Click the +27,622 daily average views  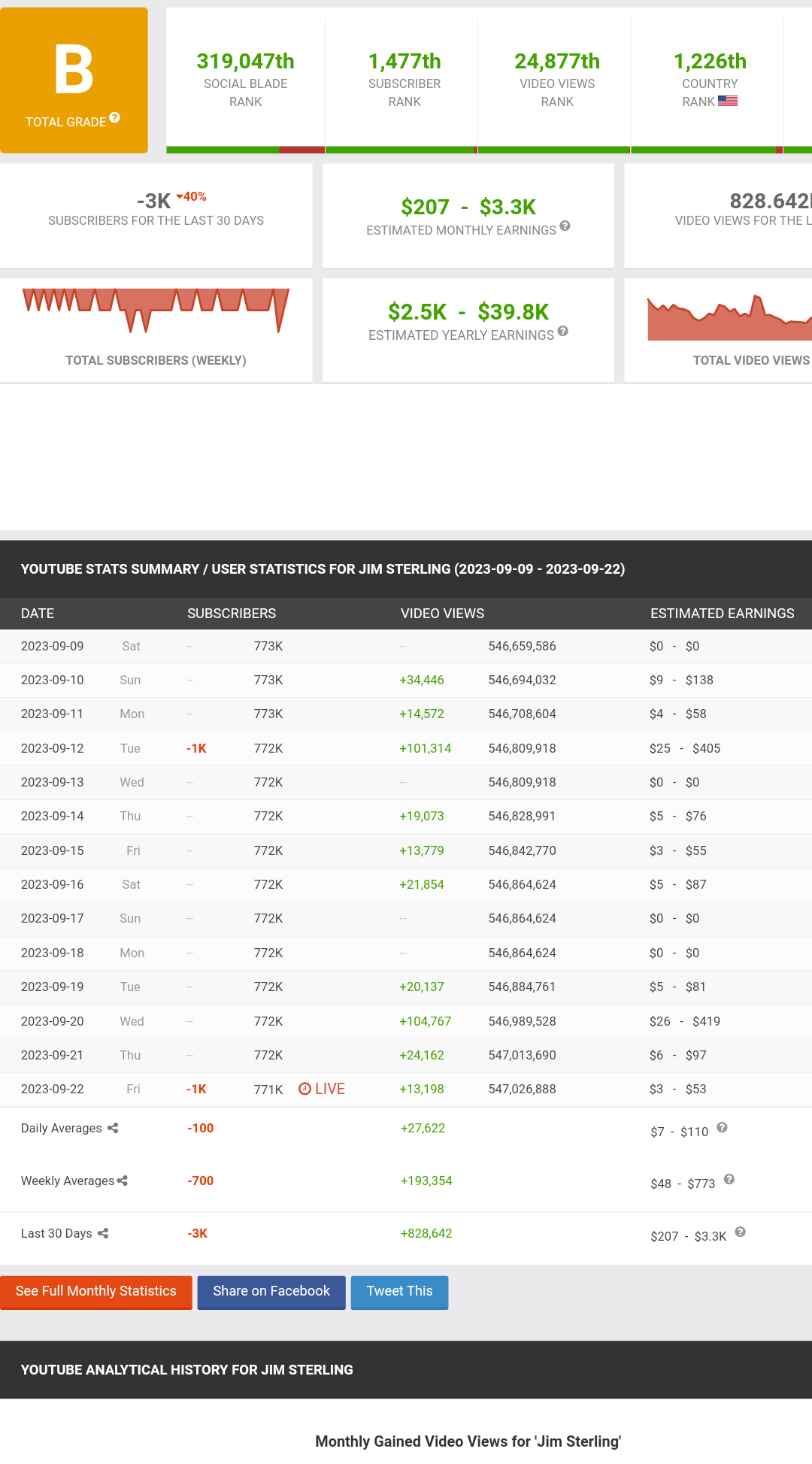[423, 1128]
